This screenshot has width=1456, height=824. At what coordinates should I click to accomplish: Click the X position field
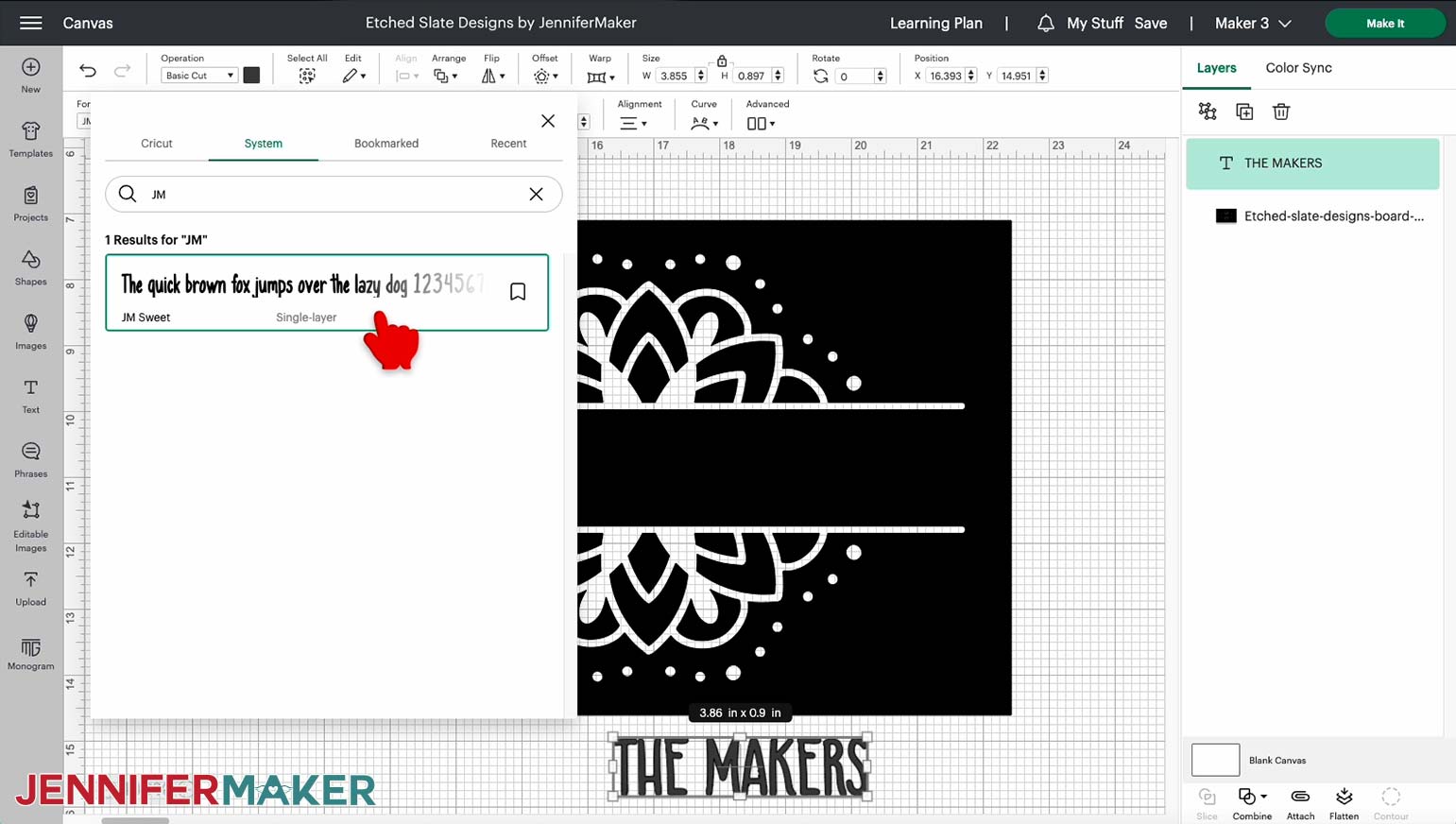tap(945, 76)
